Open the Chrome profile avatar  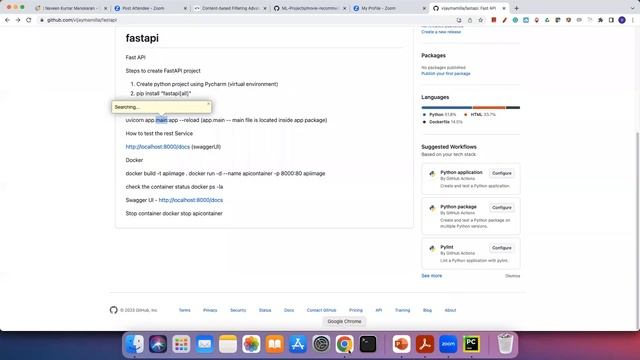pos(622,20)
